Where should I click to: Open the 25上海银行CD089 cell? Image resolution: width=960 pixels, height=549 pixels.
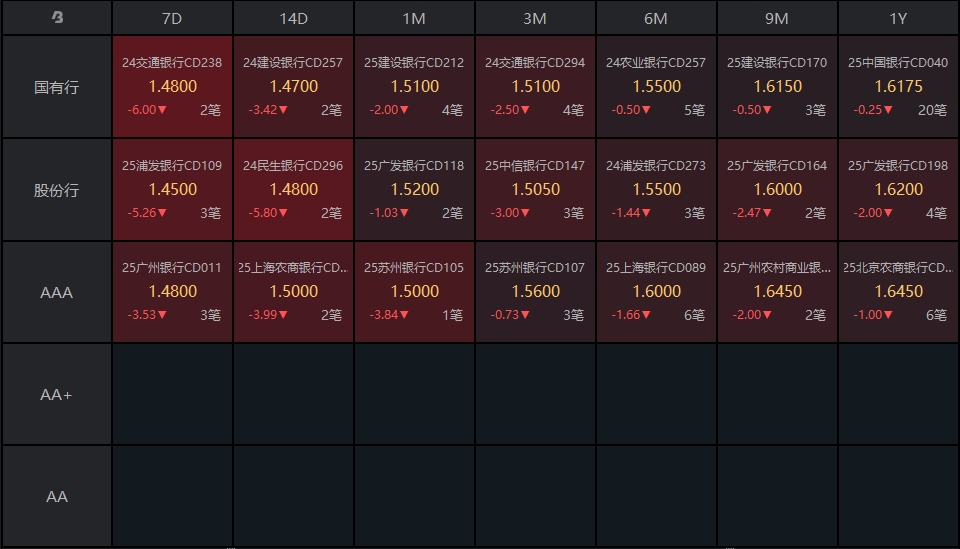[656, 292]
